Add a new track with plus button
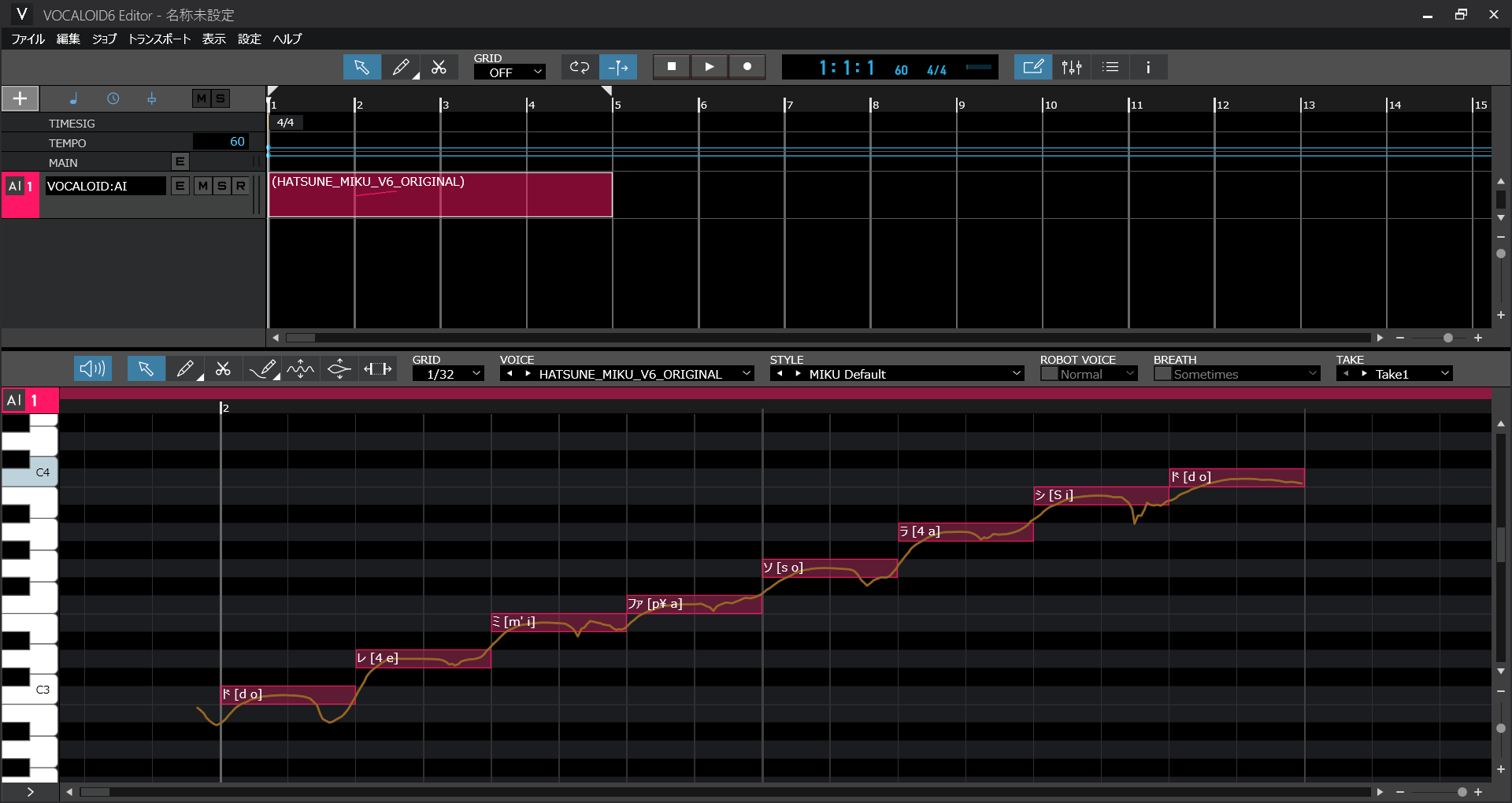Screen dimensions: 1512x803 point(20,98)
